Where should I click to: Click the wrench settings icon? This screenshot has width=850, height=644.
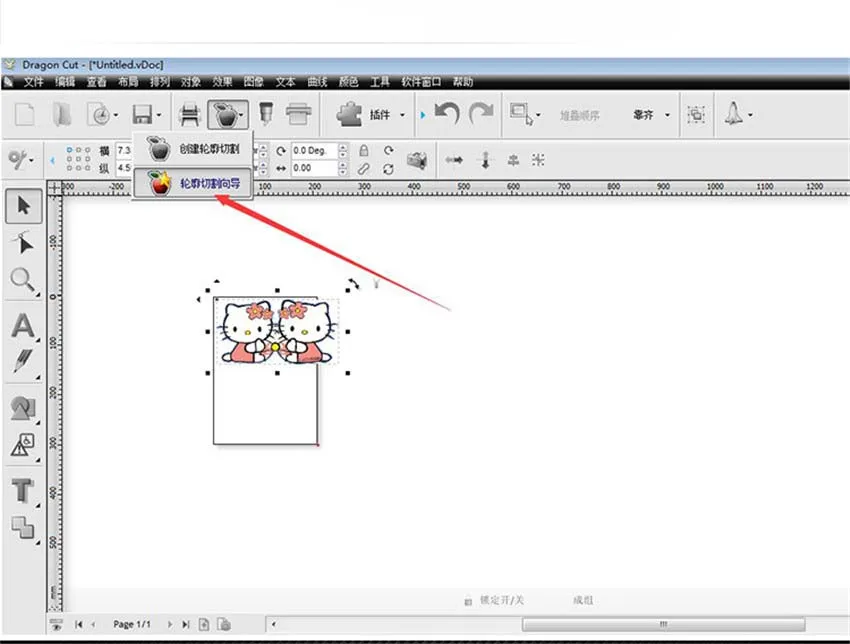17,159
